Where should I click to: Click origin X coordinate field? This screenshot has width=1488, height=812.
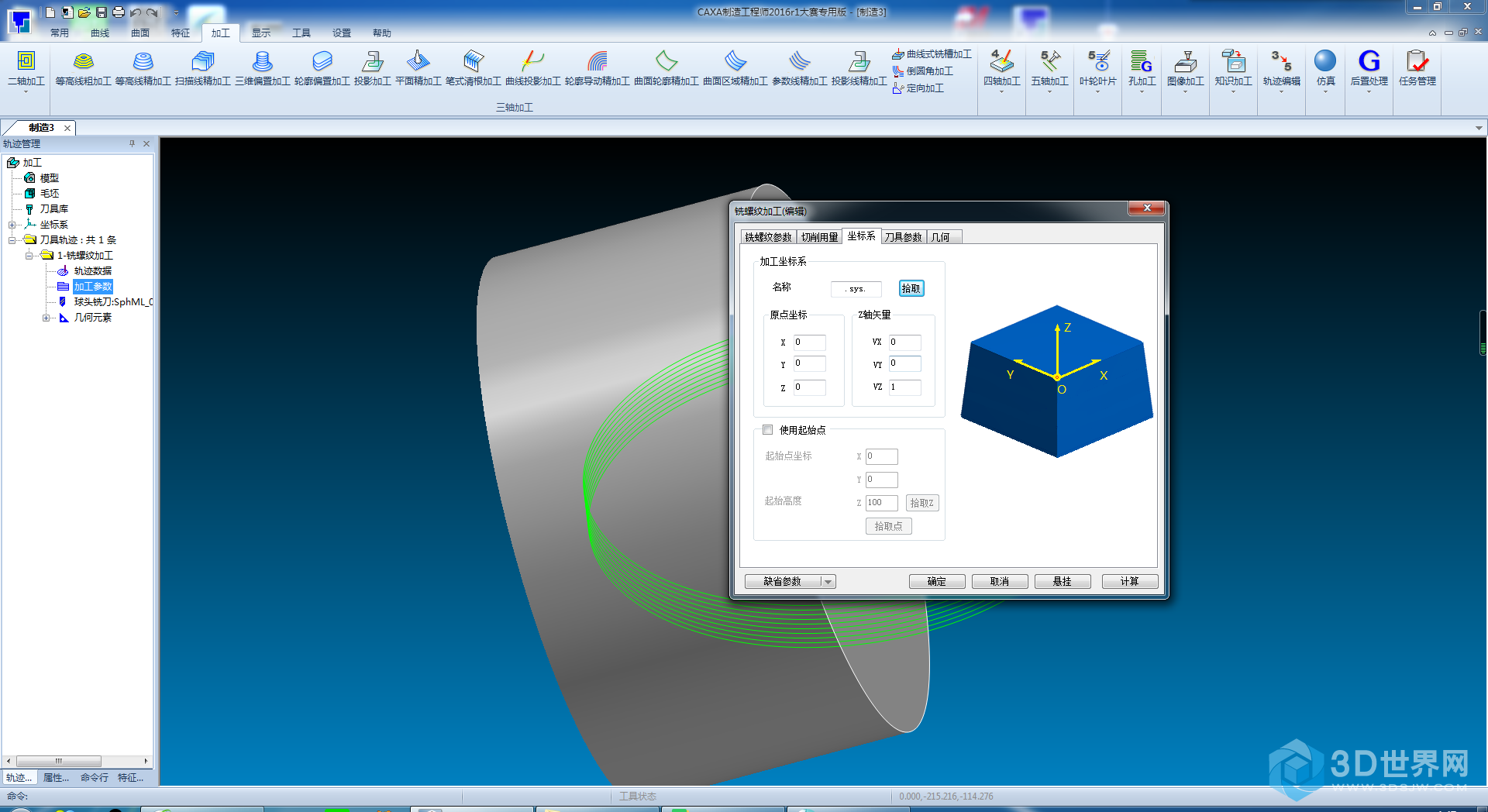click(x=810, y=342)
